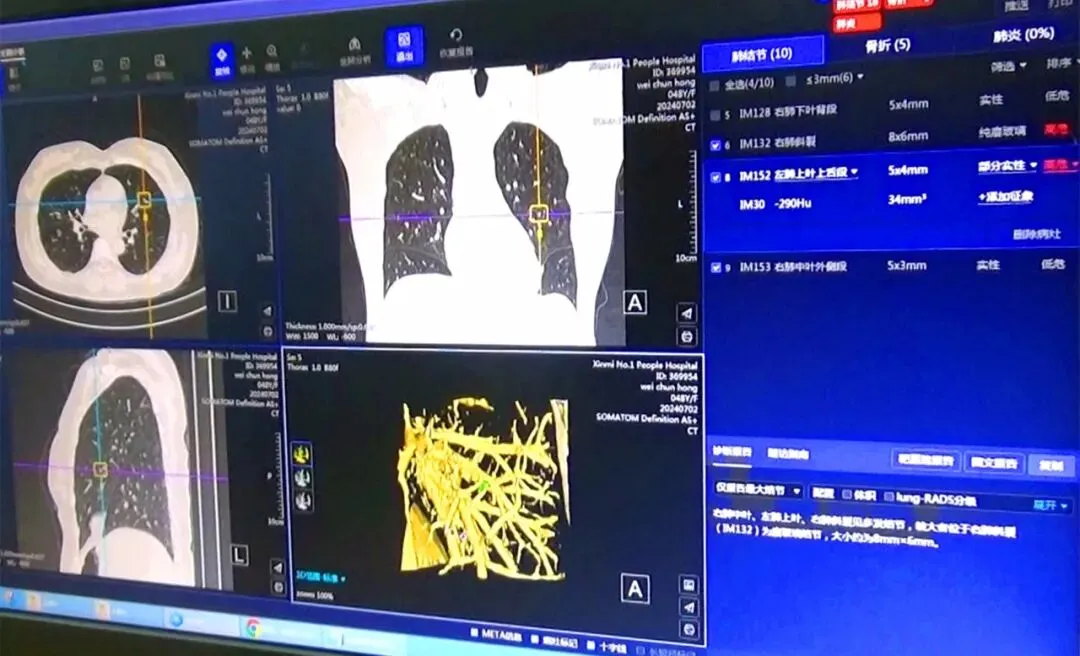Viewport: 1080px width, 656px height.
Task: Toggle the ≤3mm(6) filter checkbox
Action: [x=791, y=81]
